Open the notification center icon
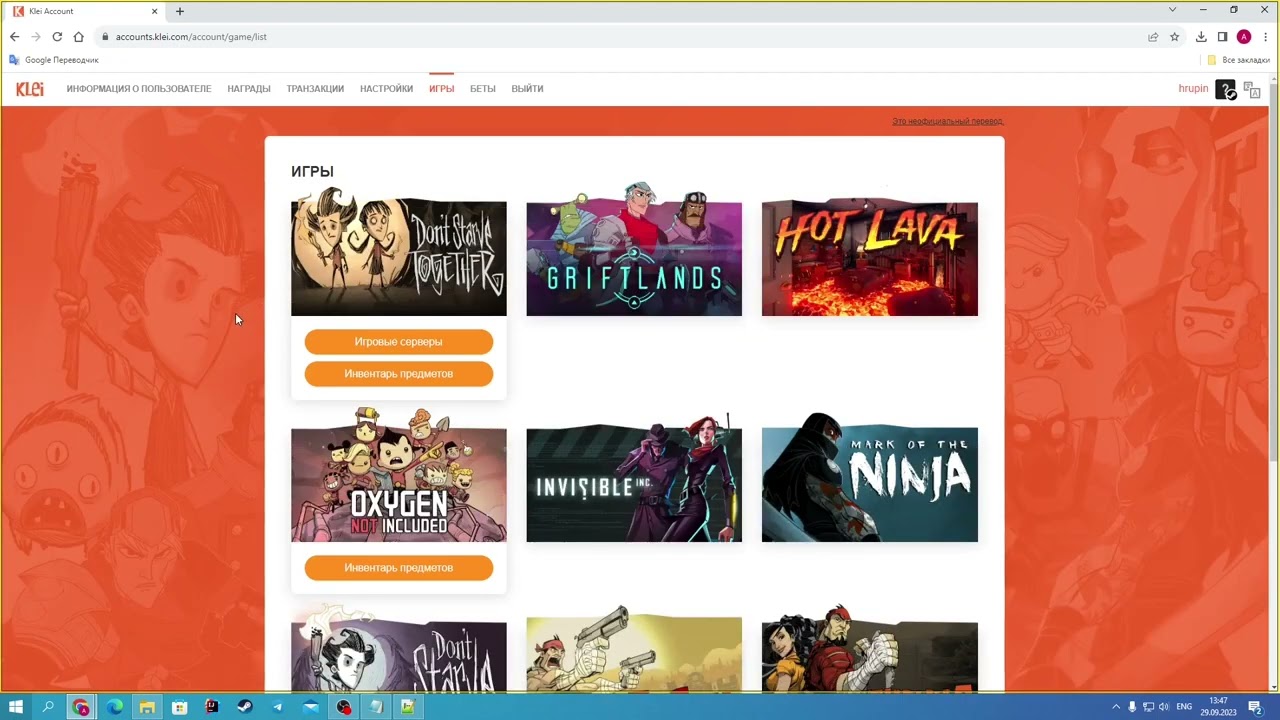This screenshot has width=1280, height=720. tap(1255, 707)
